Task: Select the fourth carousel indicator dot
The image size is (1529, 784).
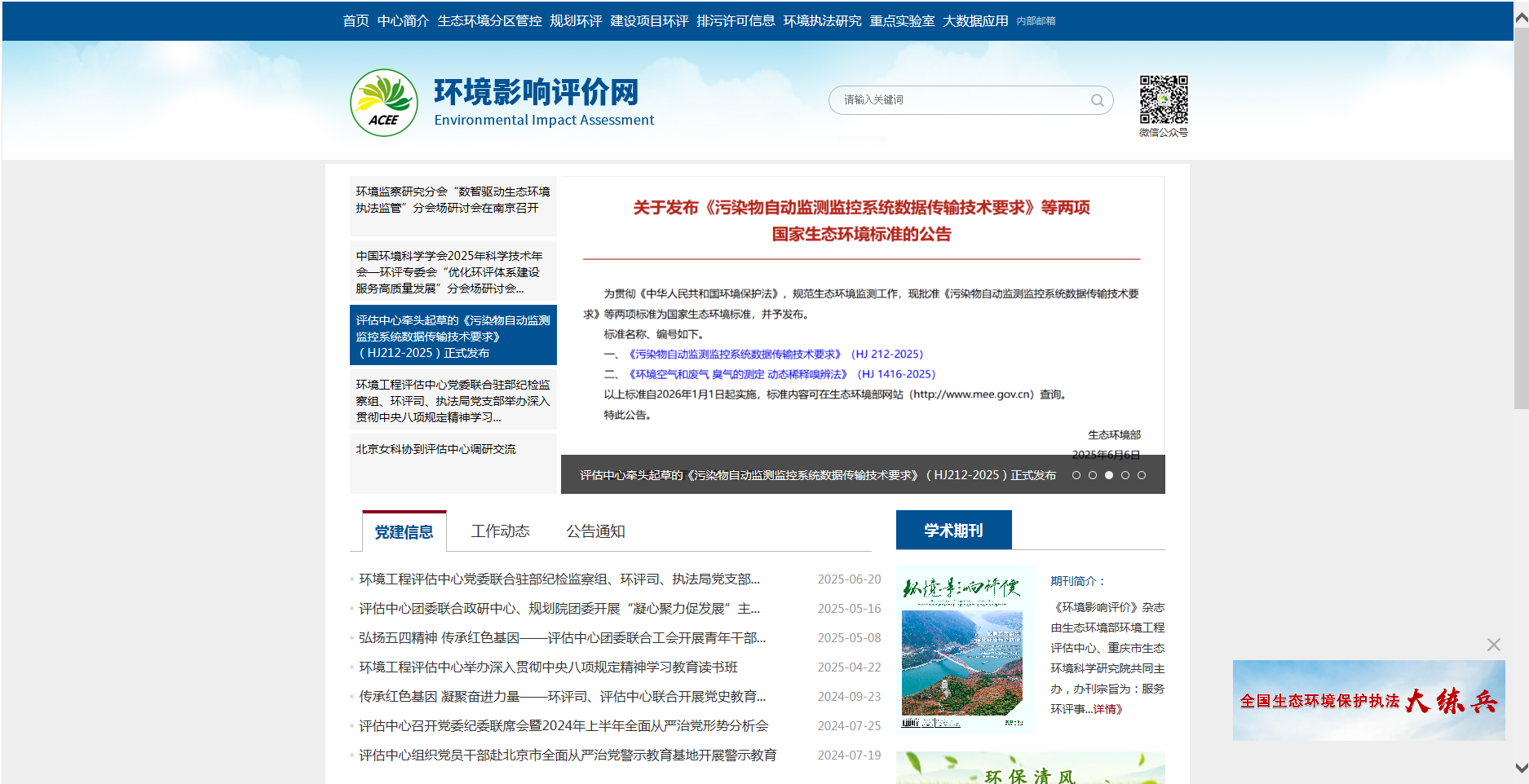Action: point(1125,474)
